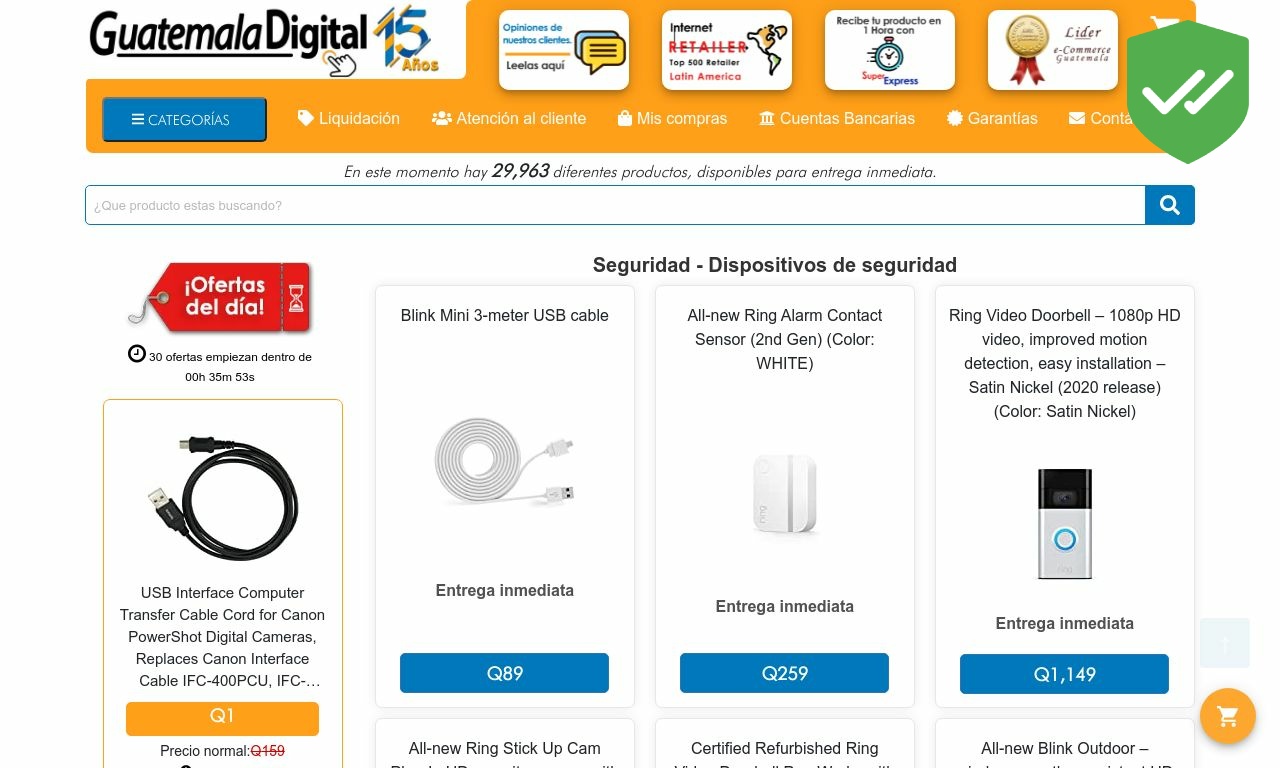The image size is (1280, 768).
Task: Open the Líder e-Commerce Guatemala award badge
Action: [x=1053, y=50]
